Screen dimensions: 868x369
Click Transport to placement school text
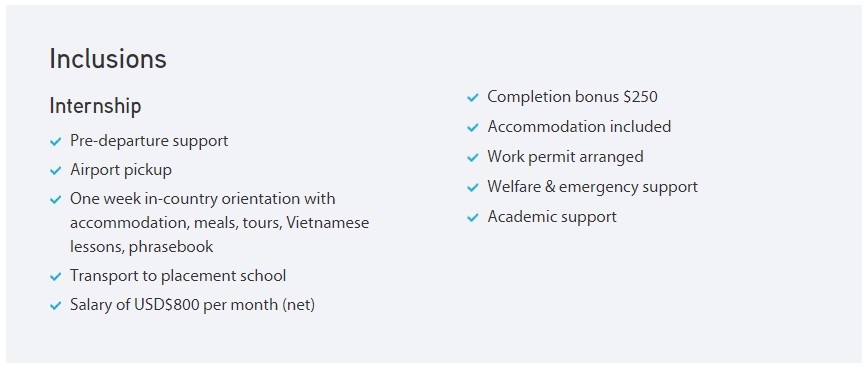point(178,276)
